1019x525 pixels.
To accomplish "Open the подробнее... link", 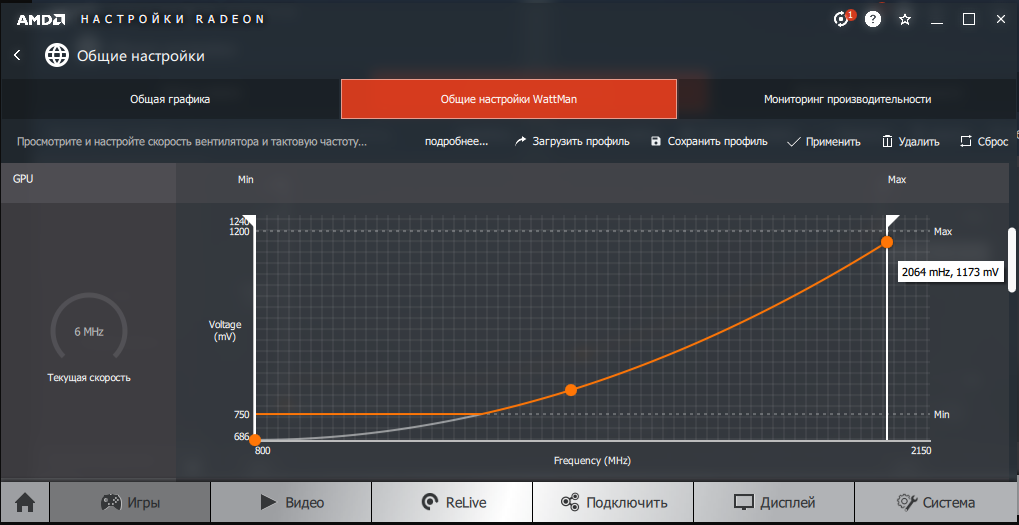I will tap(456, 142).
